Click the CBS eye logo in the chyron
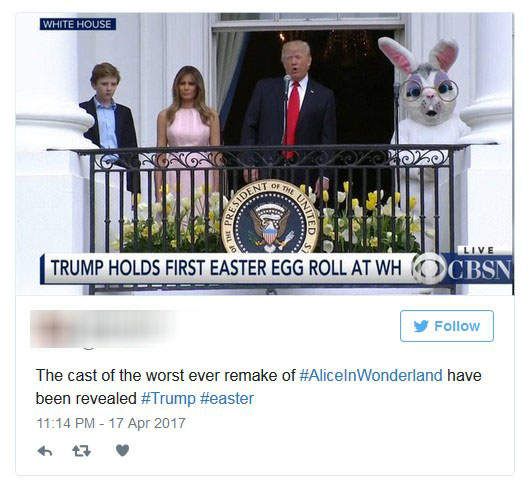The width and height of the screenshot is (532, 490). 429,268
